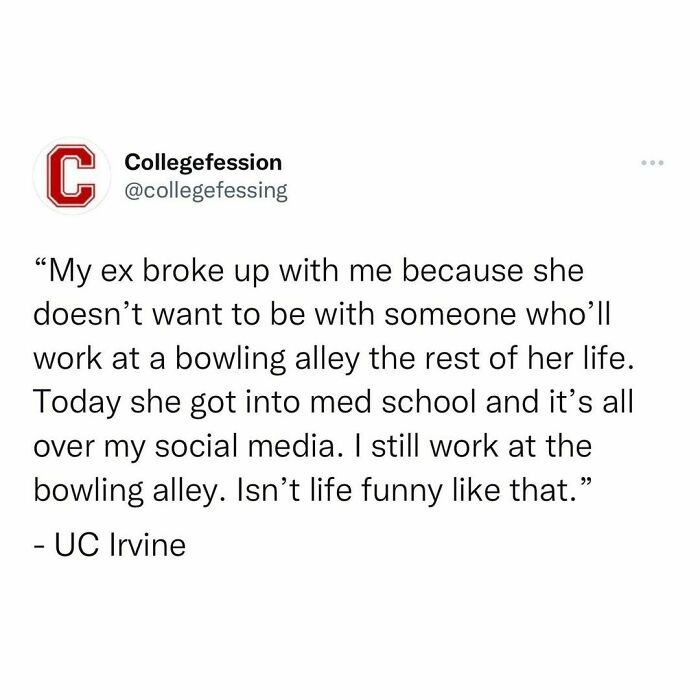The width and height of the screenshot is (700, 700).
Task: Click the word "funny" in the last quote line
Action: point(401,491)
